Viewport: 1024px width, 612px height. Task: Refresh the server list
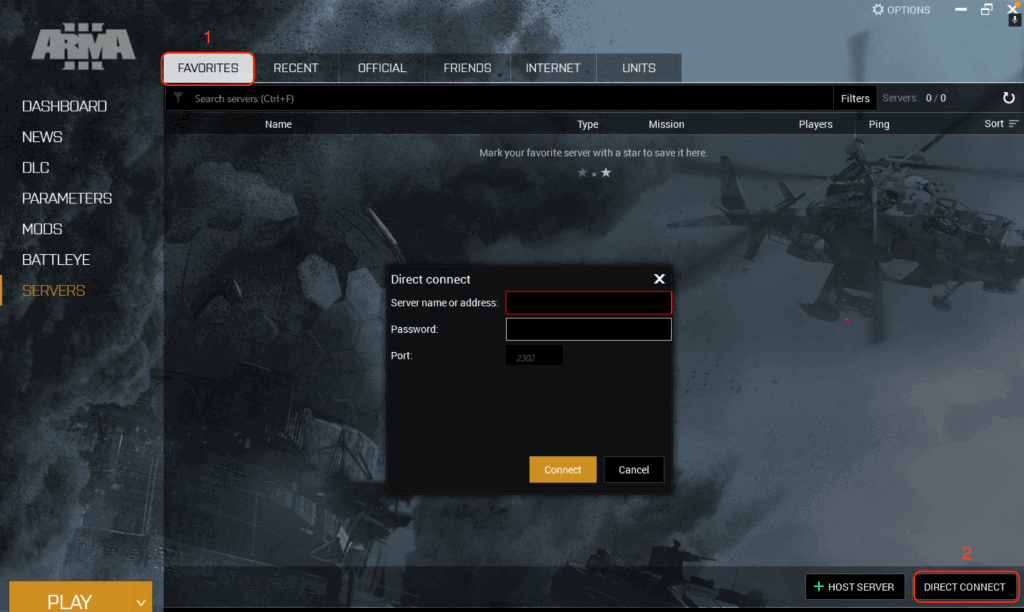coord(1008,98)
